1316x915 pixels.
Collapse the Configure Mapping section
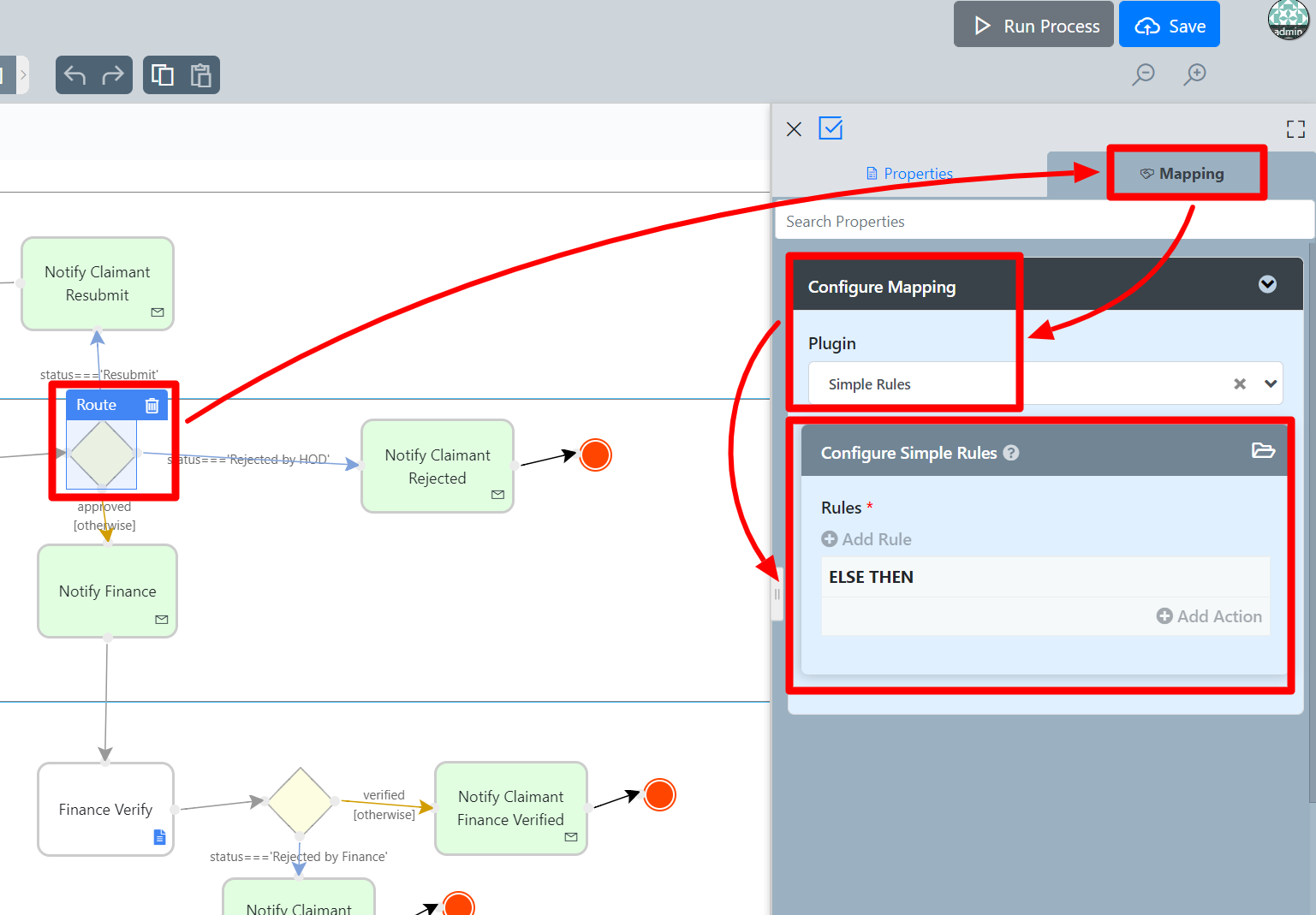click(x=1267, y=285)
